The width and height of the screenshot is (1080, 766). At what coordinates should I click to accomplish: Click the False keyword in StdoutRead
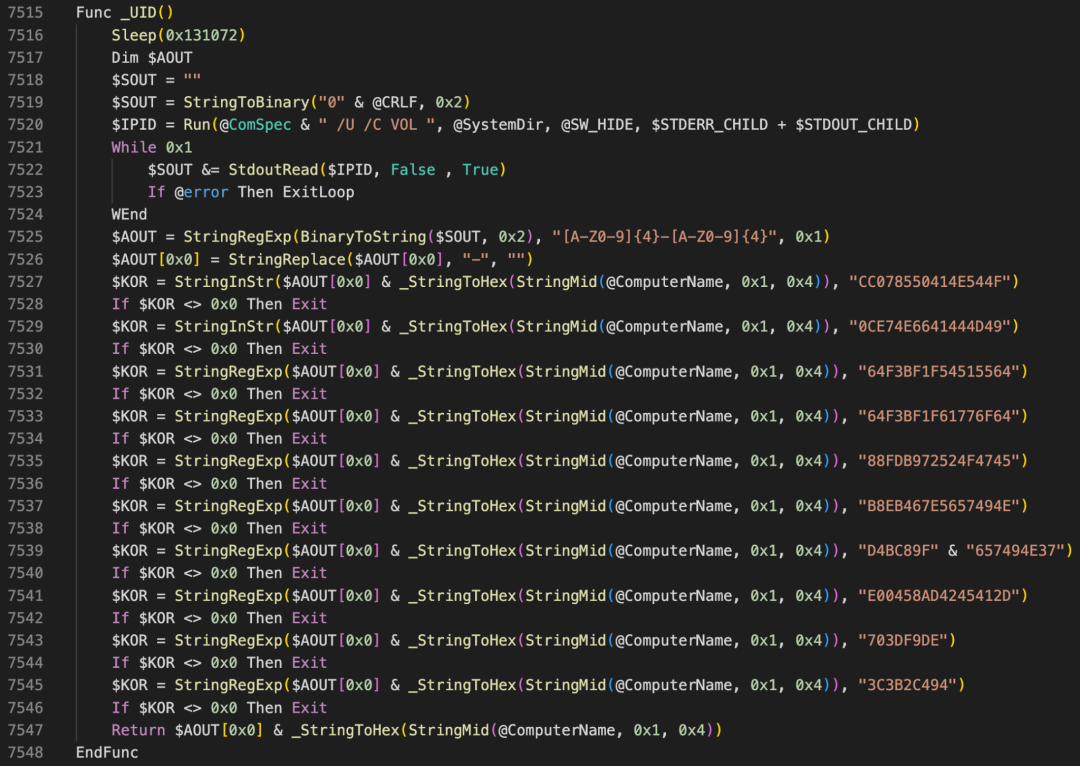click(x=413, y=169)
